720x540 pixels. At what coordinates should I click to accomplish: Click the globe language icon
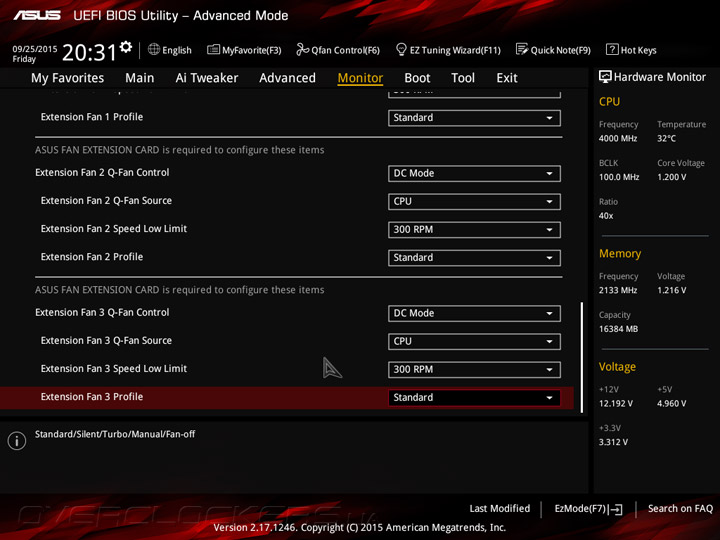click(154, 50)
